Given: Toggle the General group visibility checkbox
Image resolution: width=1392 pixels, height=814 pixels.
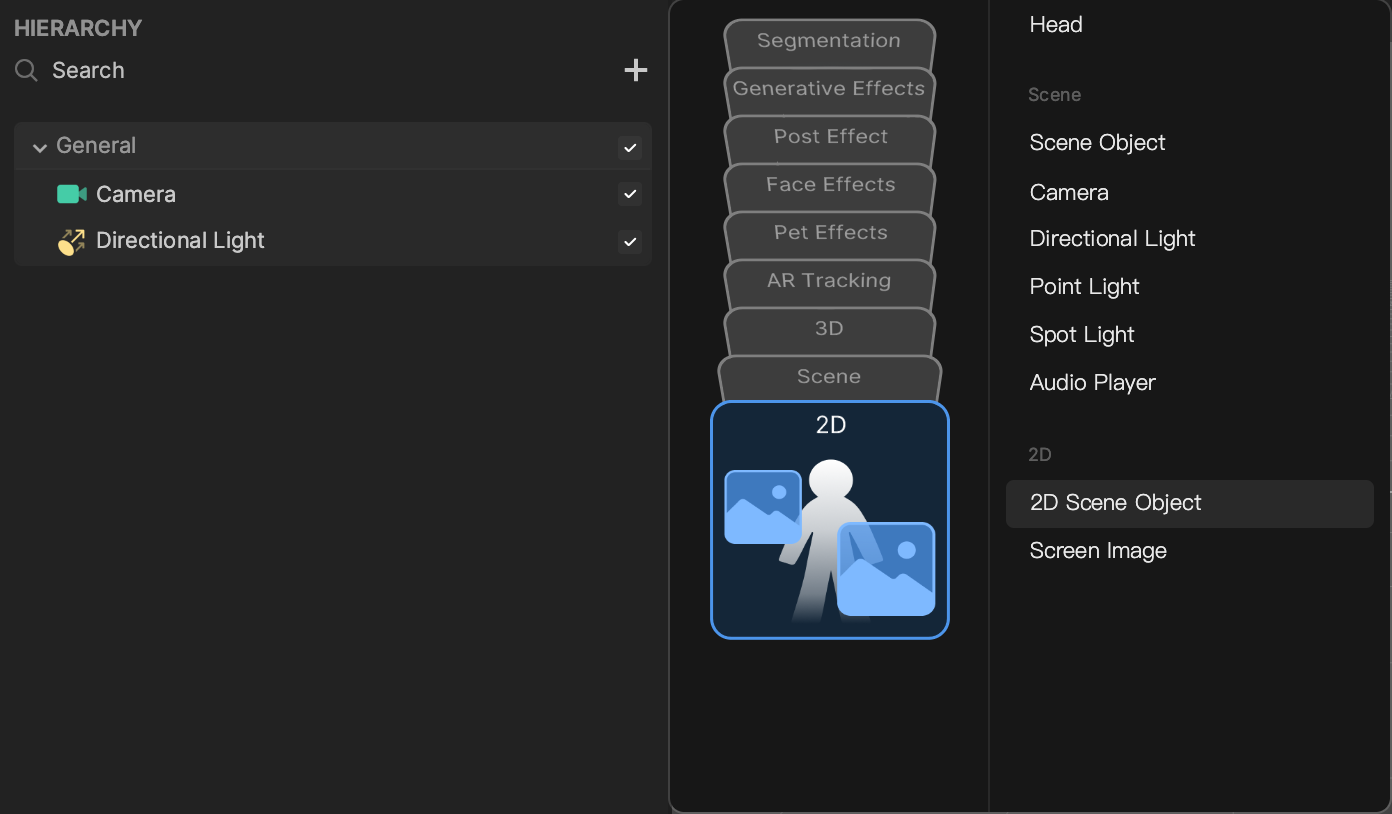Looking at the screenshot, I should tap(630, 147).
